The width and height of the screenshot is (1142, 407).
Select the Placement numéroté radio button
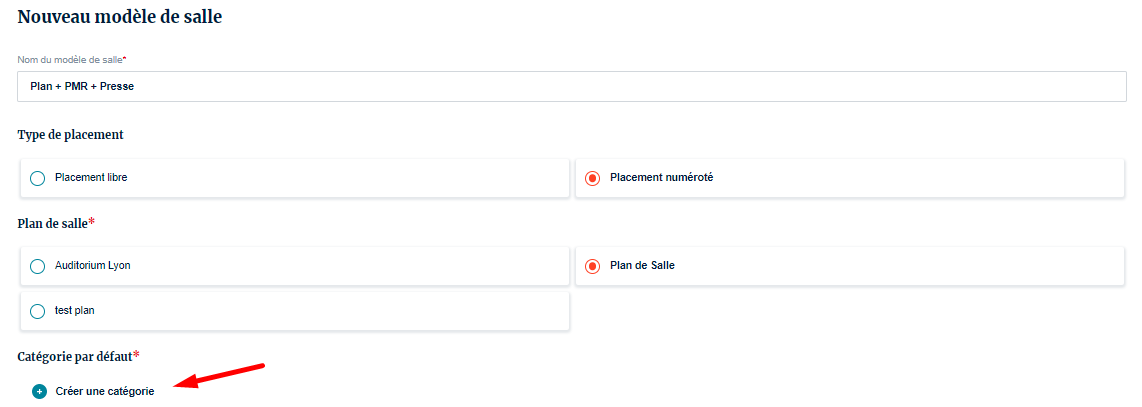coord(592,178)
